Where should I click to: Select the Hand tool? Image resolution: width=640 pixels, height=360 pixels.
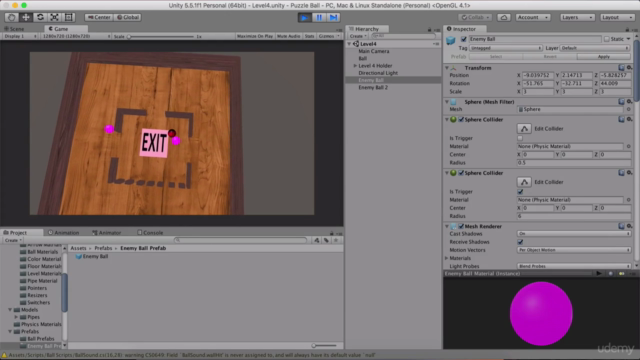[x=11, y=18]
